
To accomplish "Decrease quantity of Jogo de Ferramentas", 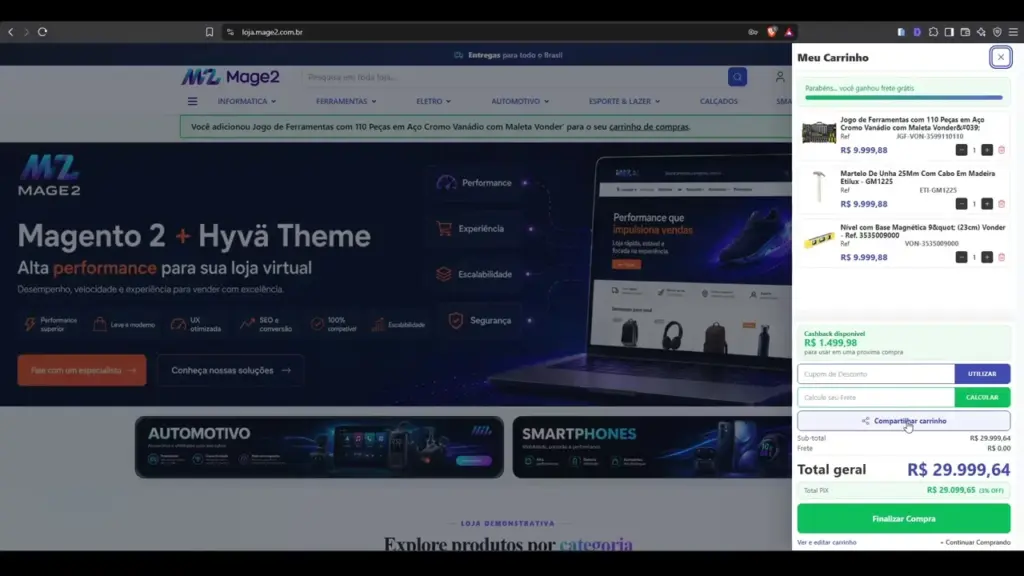I will [x=961, y=150].
